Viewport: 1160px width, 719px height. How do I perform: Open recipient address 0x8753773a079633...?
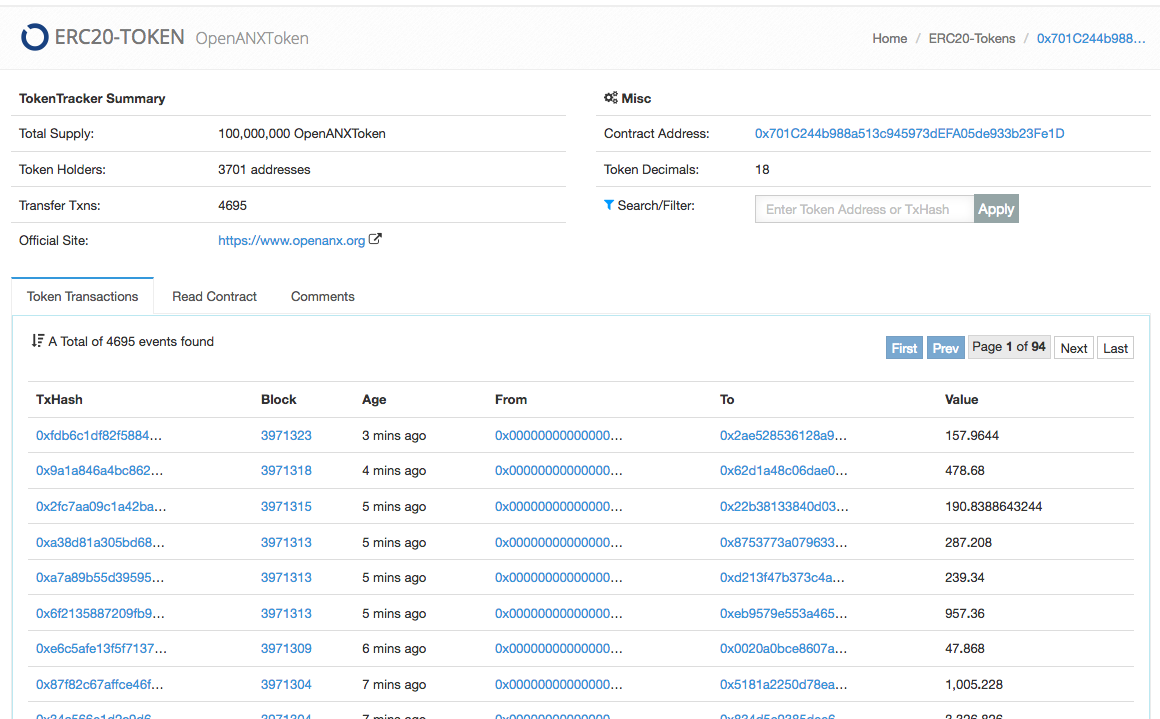coord(783,542)
